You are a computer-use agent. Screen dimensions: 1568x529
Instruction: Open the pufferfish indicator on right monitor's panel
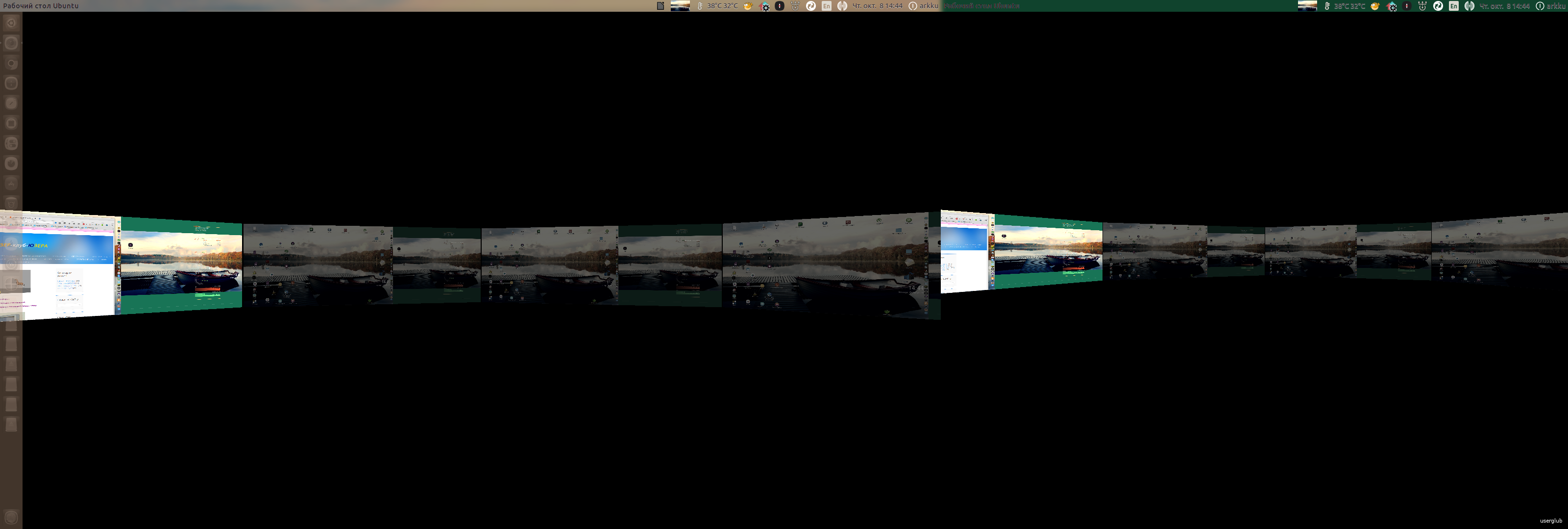tap(1375, 6)
